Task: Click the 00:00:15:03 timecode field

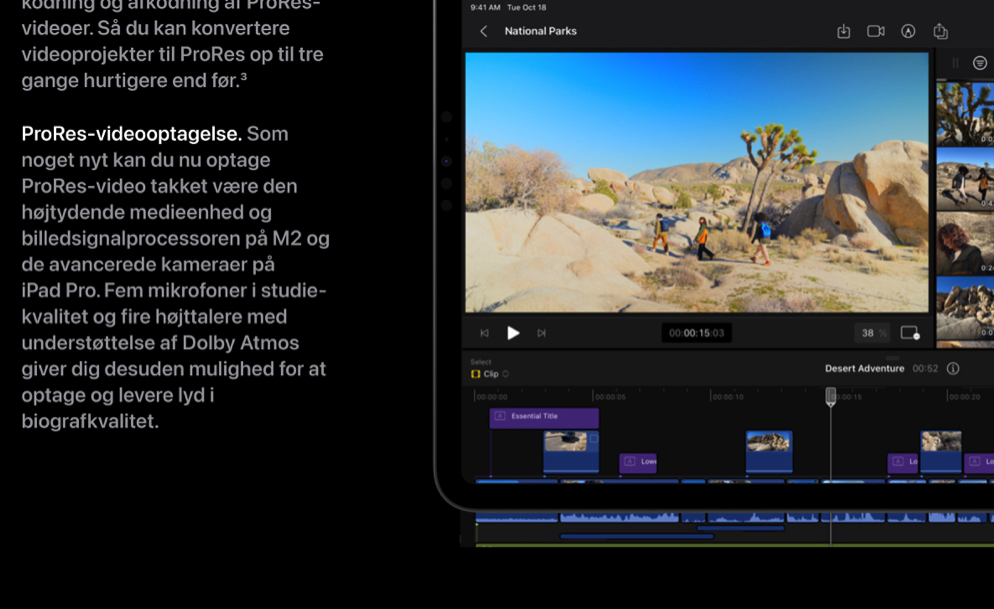Action: [696, 333]
